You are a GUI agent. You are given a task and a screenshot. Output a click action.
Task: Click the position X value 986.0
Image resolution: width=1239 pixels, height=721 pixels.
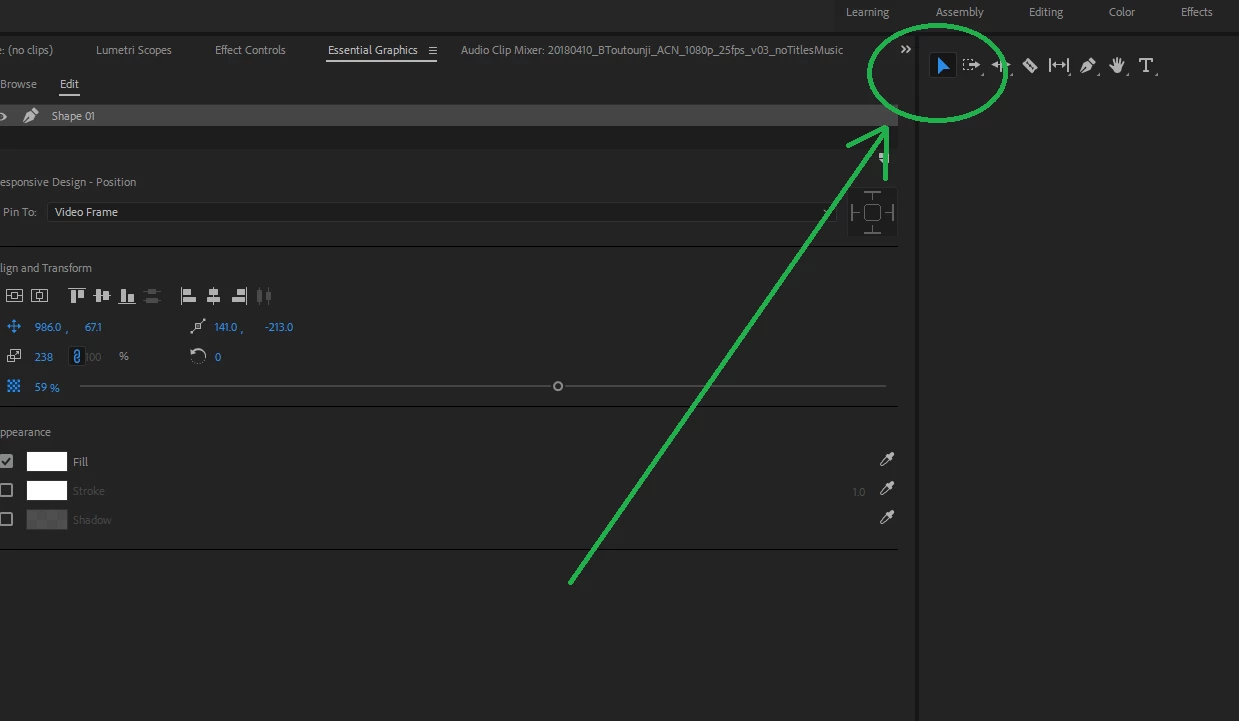pos(48,327)
